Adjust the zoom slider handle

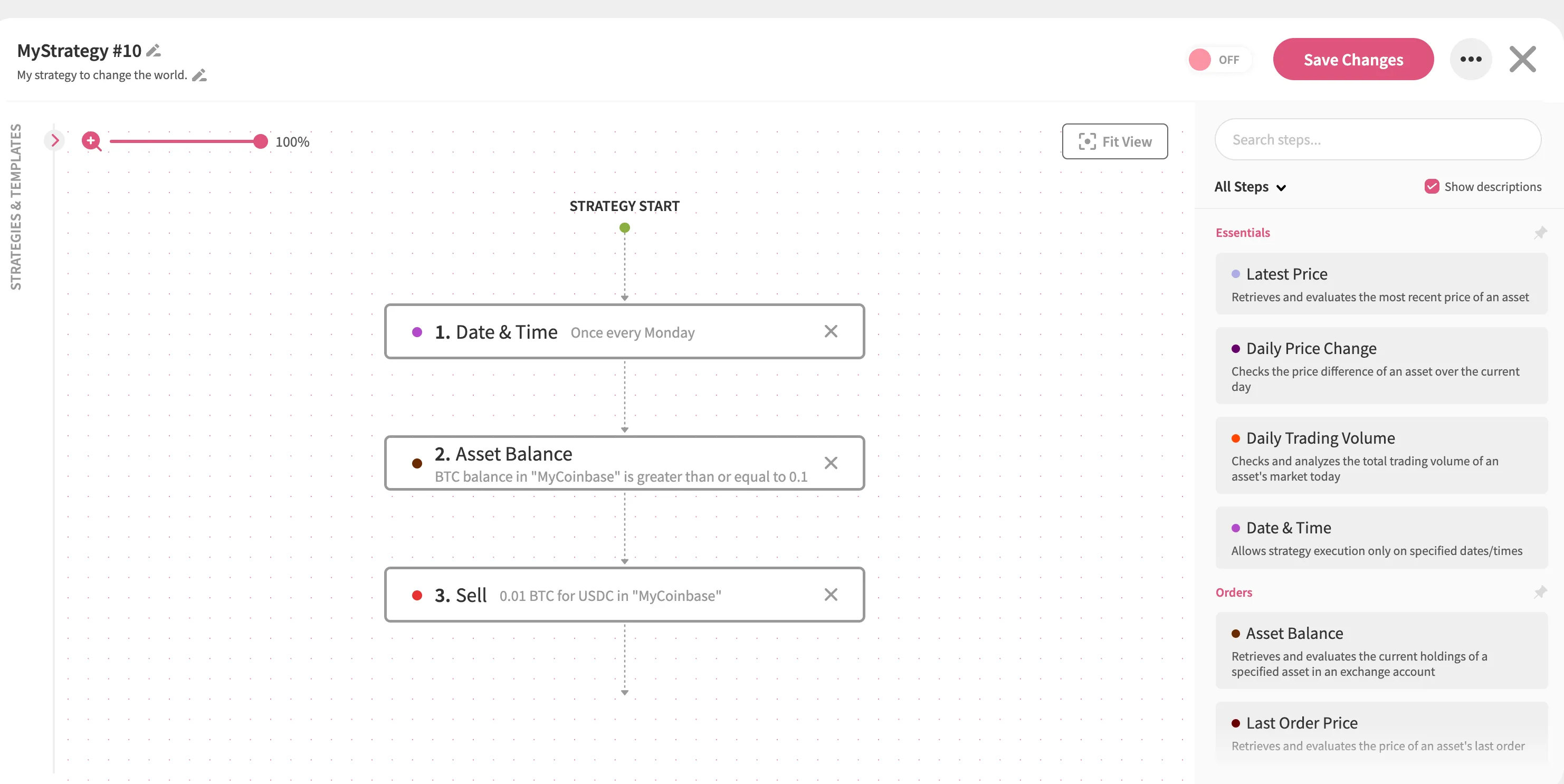tap(261, 141)
